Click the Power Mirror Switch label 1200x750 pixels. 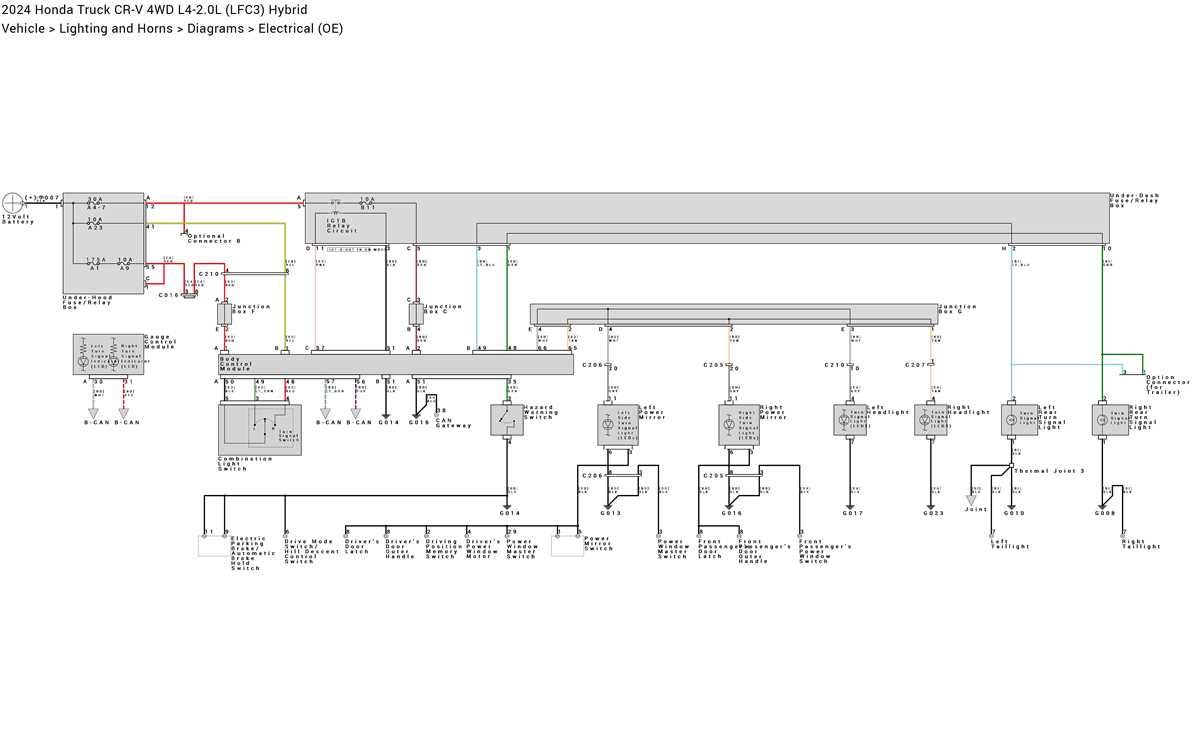pyautogui.click(x=599, y=544)
